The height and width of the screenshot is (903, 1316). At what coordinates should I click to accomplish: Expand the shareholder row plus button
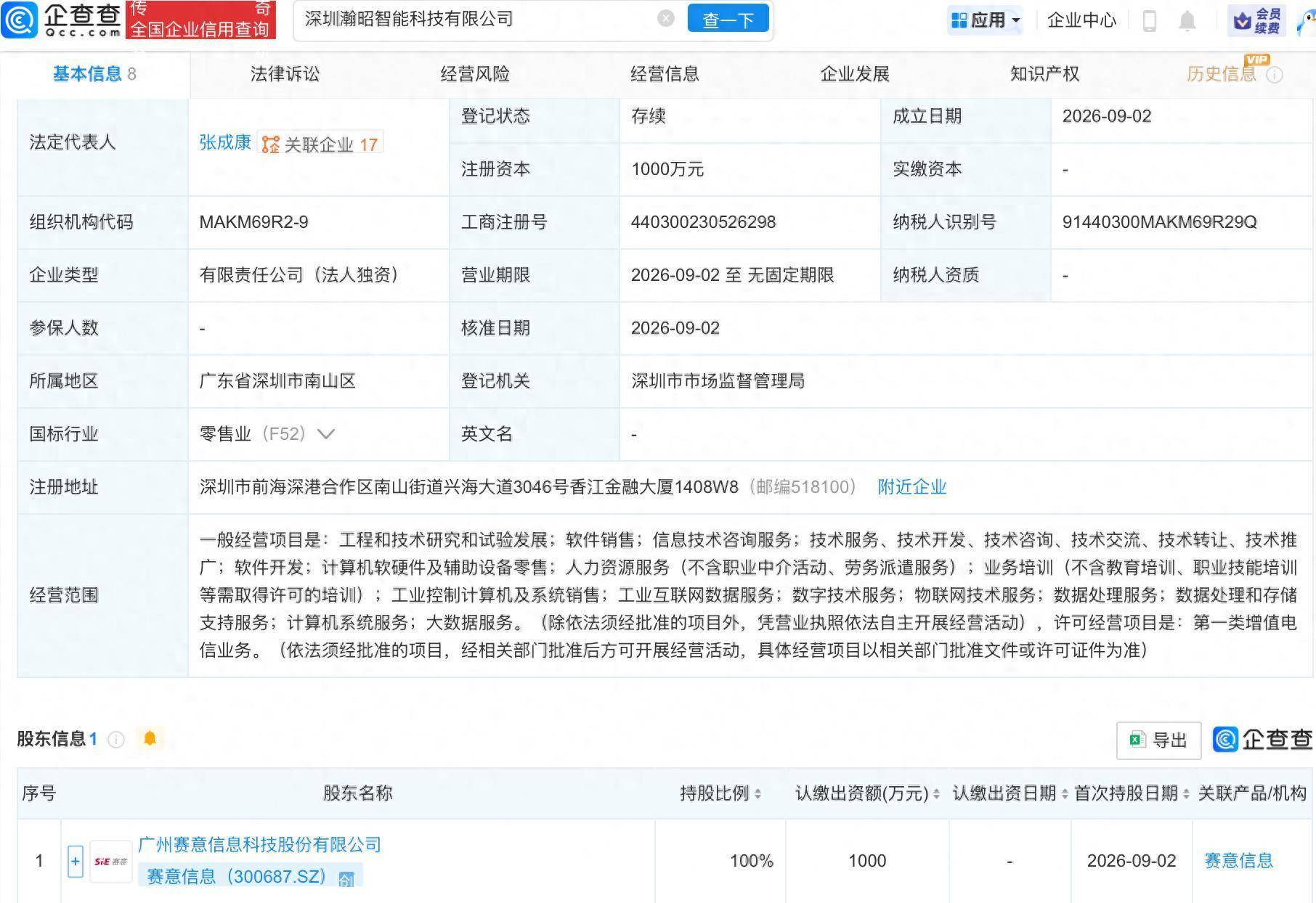(x=76, y=862)
